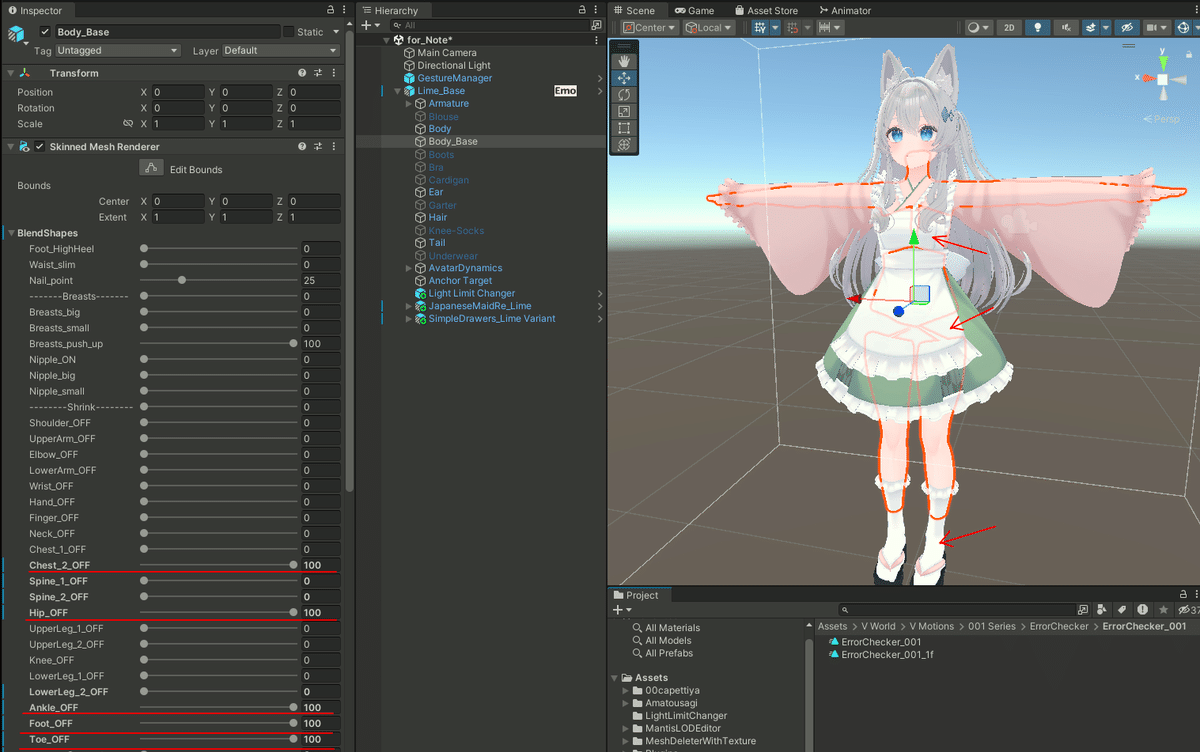Collapse the BlendShapes section

point(11,233)
